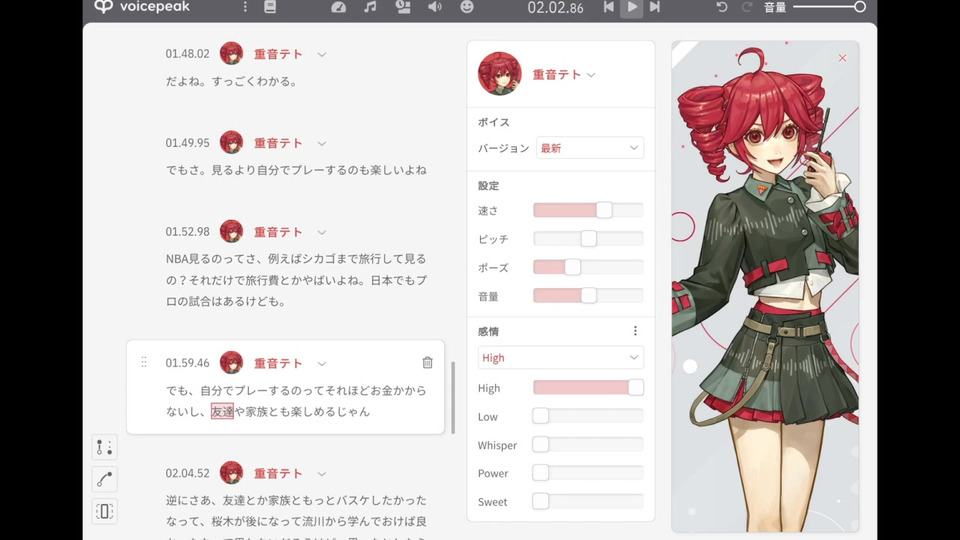Adjust the Power emotion slider
Viewport: 960px width, 540px height.
(588, 473)
